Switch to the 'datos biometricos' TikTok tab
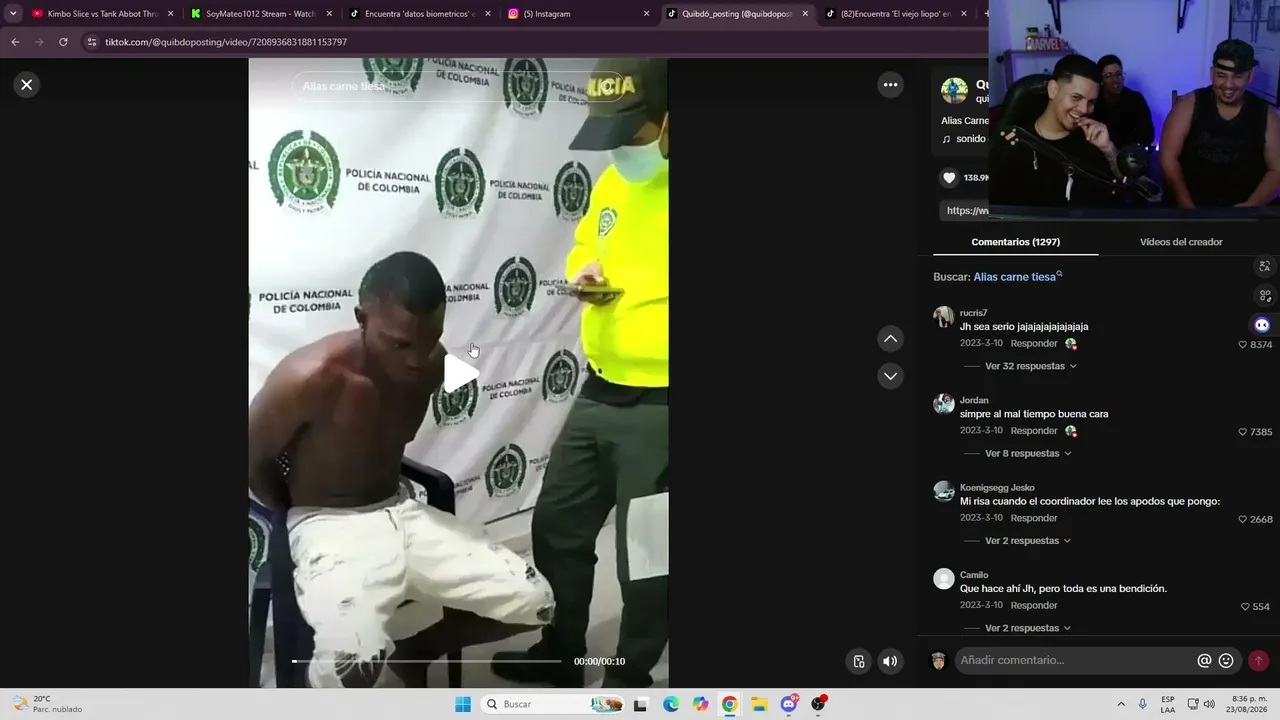Screen dimensions: 1280x720 (418, 14)
